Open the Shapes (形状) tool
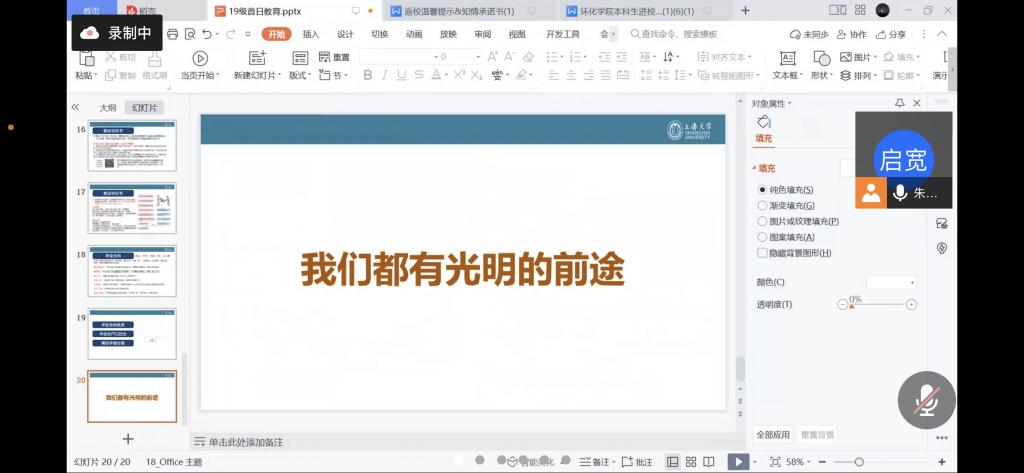The width and height of the screenshot is (1024, 473). point(820,59)
